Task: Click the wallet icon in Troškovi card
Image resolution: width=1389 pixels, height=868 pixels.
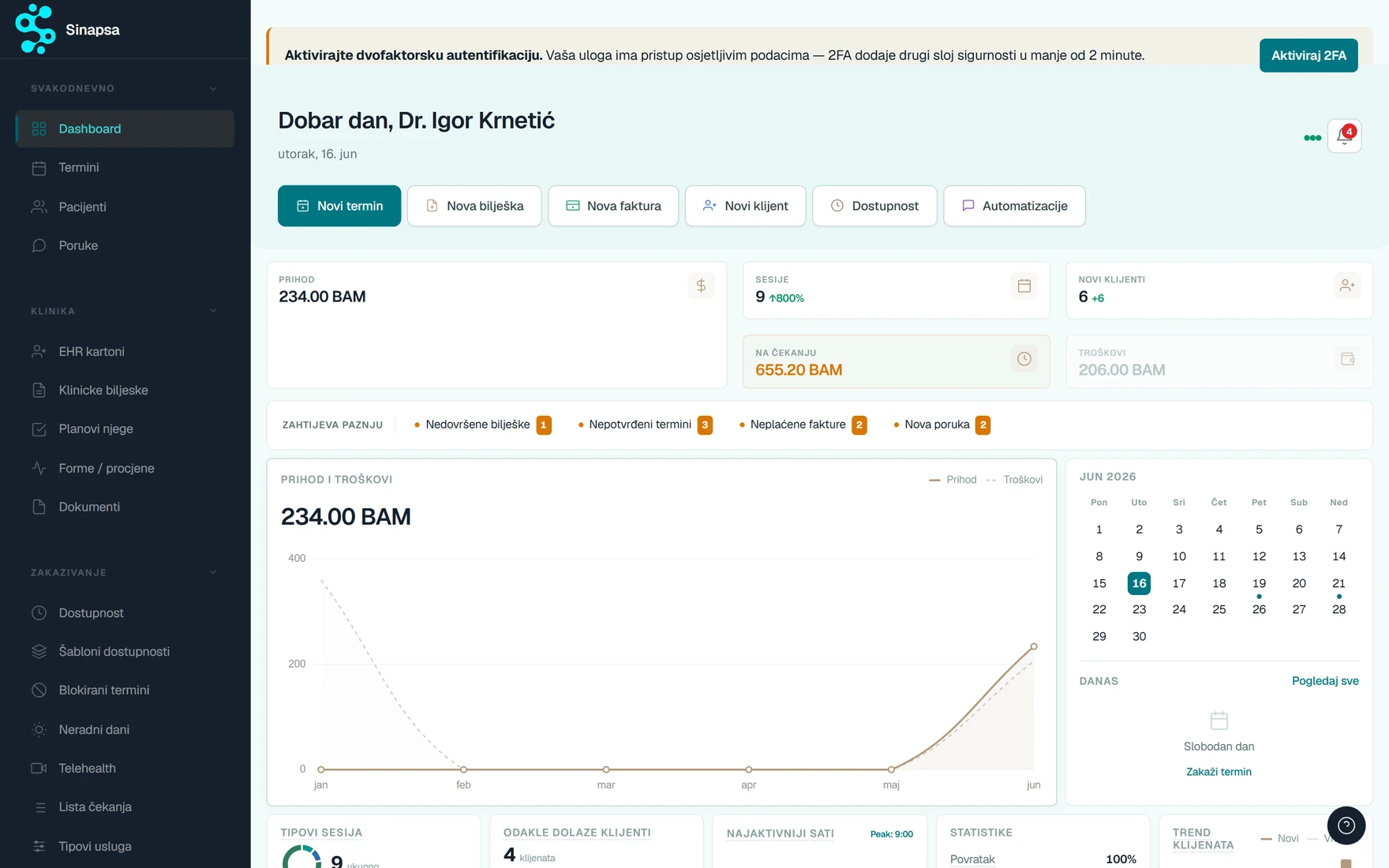Action: click(1347, 359)
